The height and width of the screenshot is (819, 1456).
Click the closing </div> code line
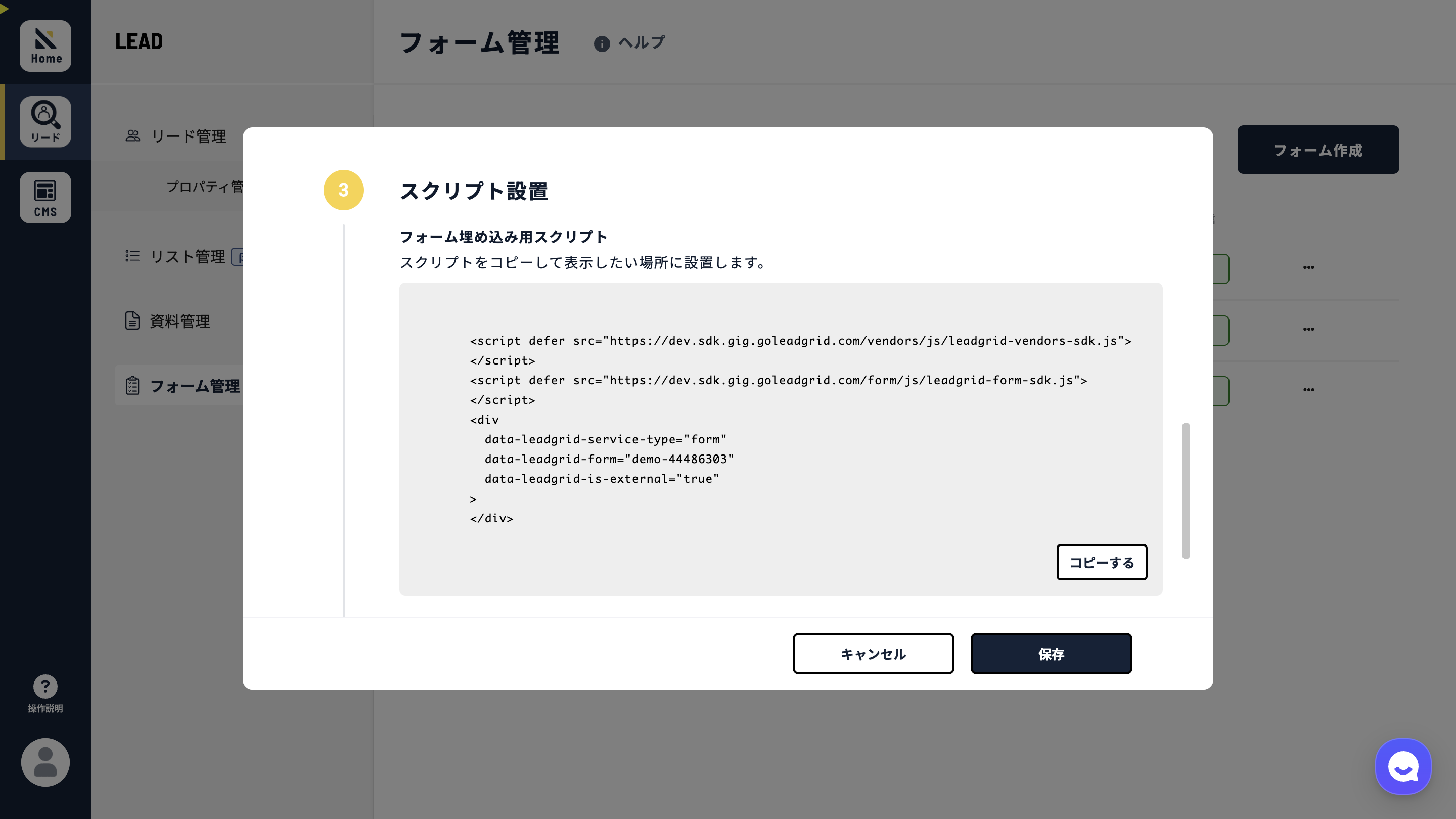point(492,519)
